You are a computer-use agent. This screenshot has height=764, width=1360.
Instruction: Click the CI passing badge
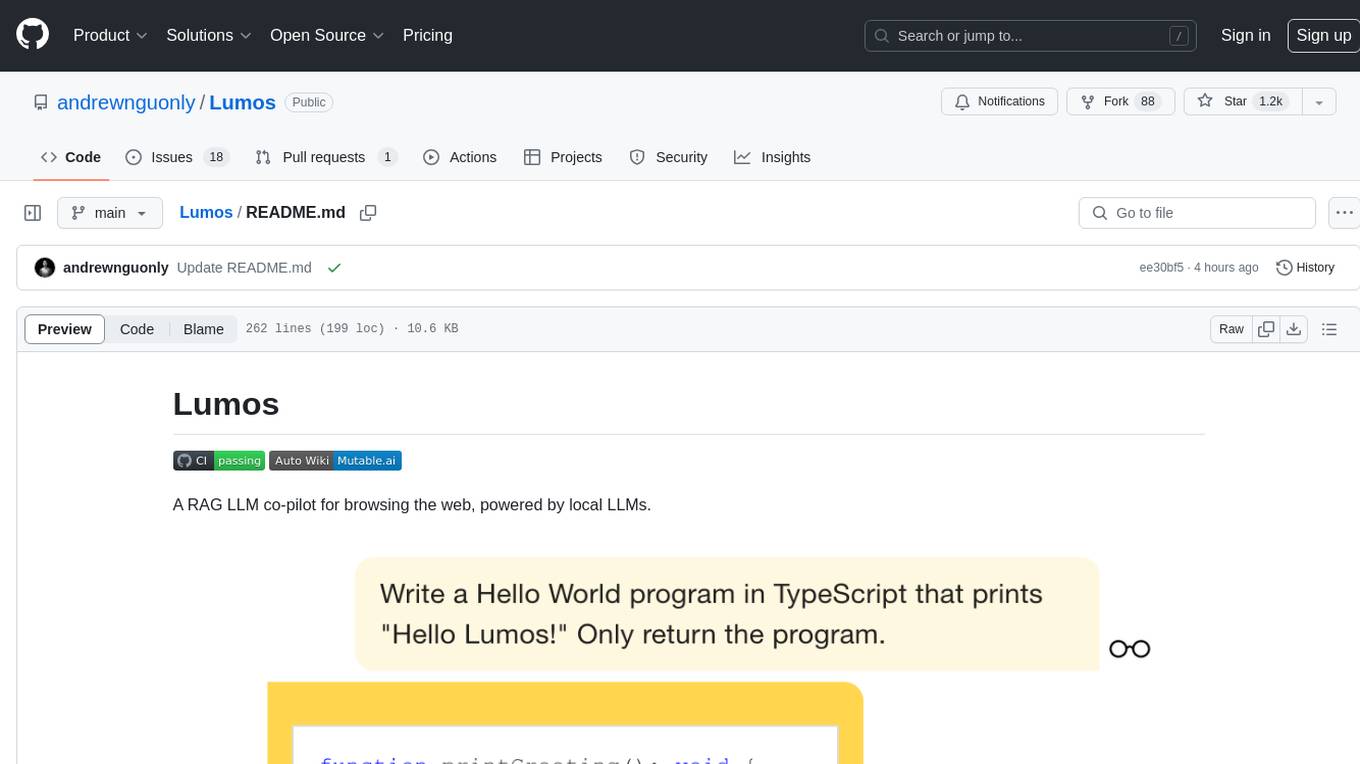(219, 460)
